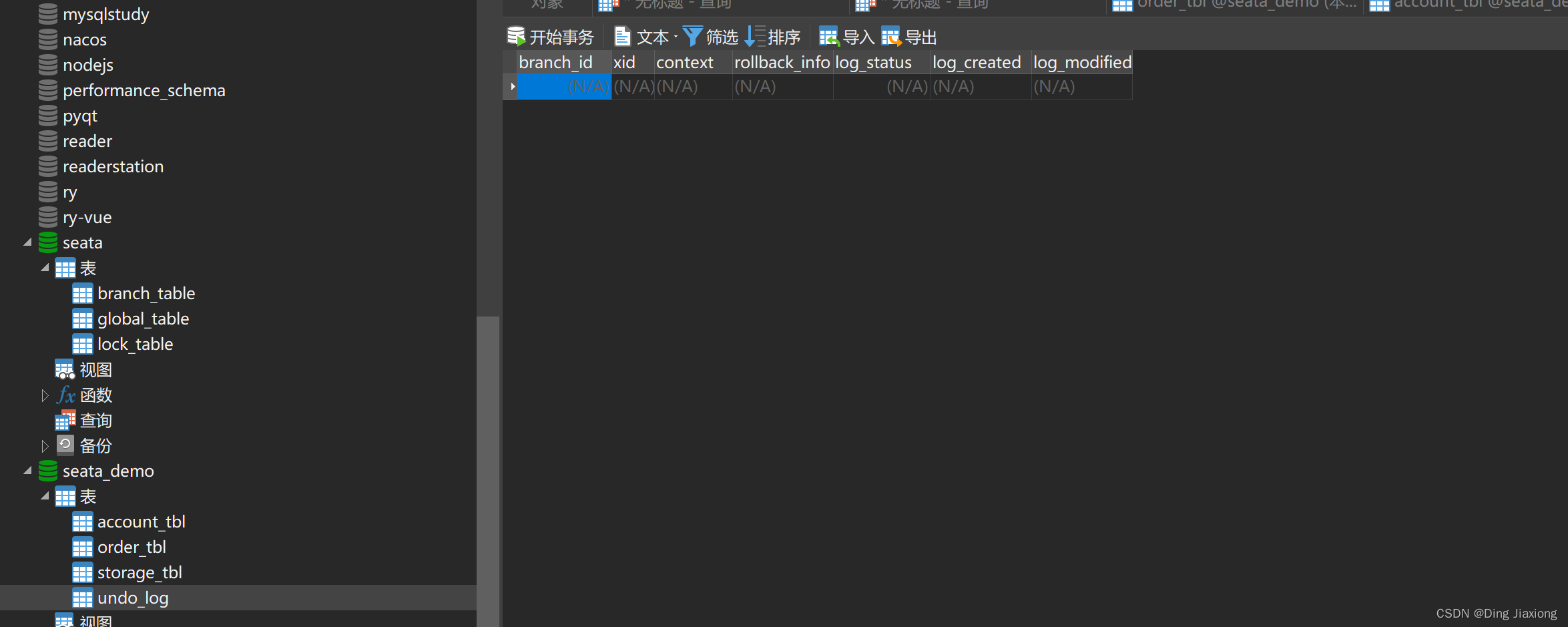Select the account_tbl table icon
The height and width of the screenshot is (627, 1568).
[x=83, y=522]
